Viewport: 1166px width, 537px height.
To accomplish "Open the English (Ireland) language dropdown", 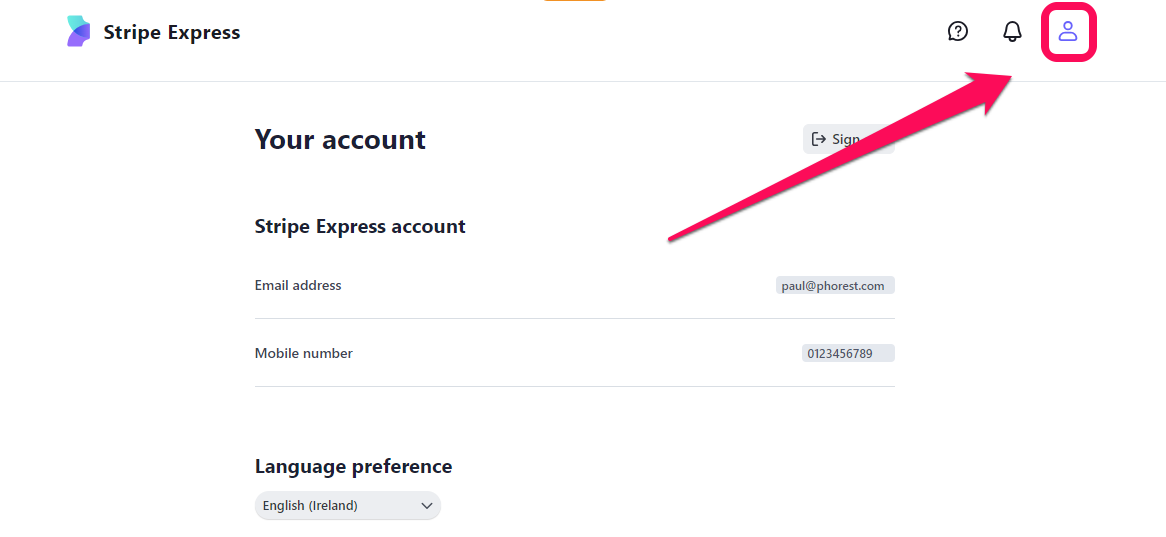I will 348,506.
